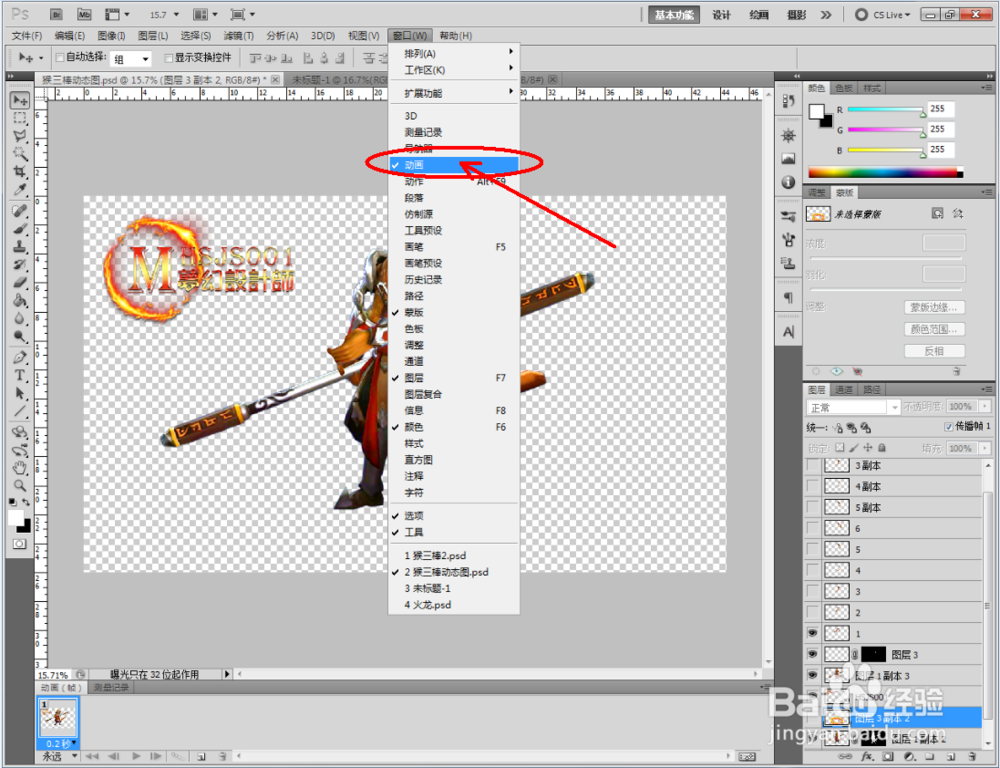Click the 反相 button

(x=934, y=351)
